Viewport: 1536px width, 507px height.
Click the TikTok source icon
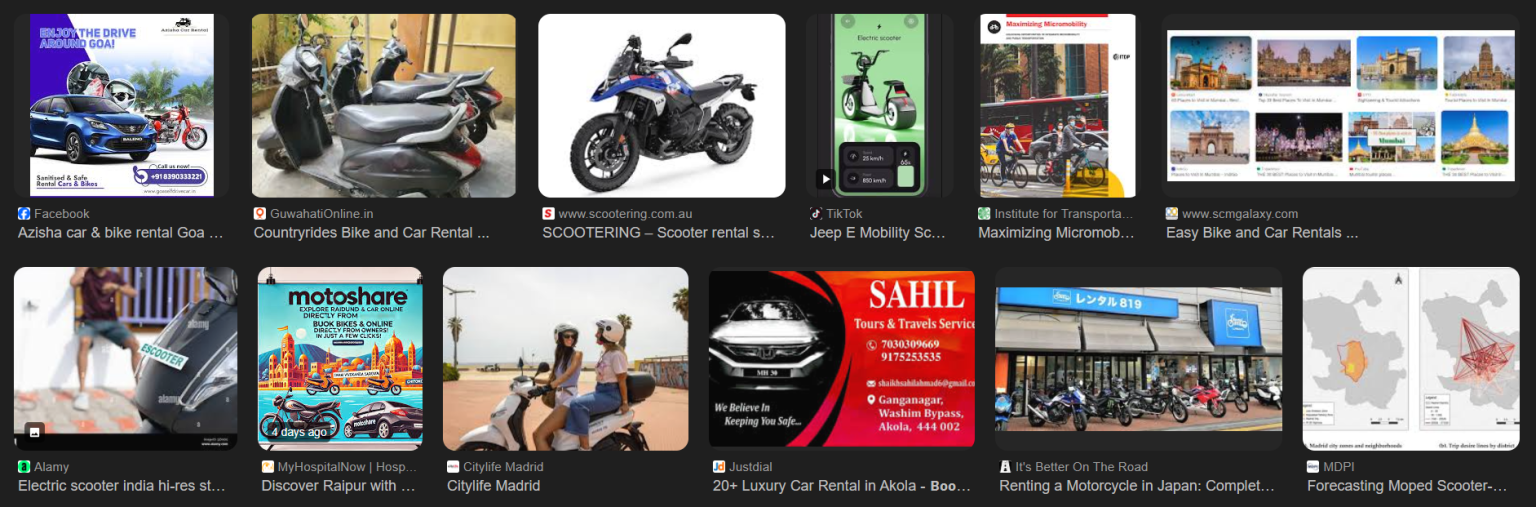[x=816, y=214]
